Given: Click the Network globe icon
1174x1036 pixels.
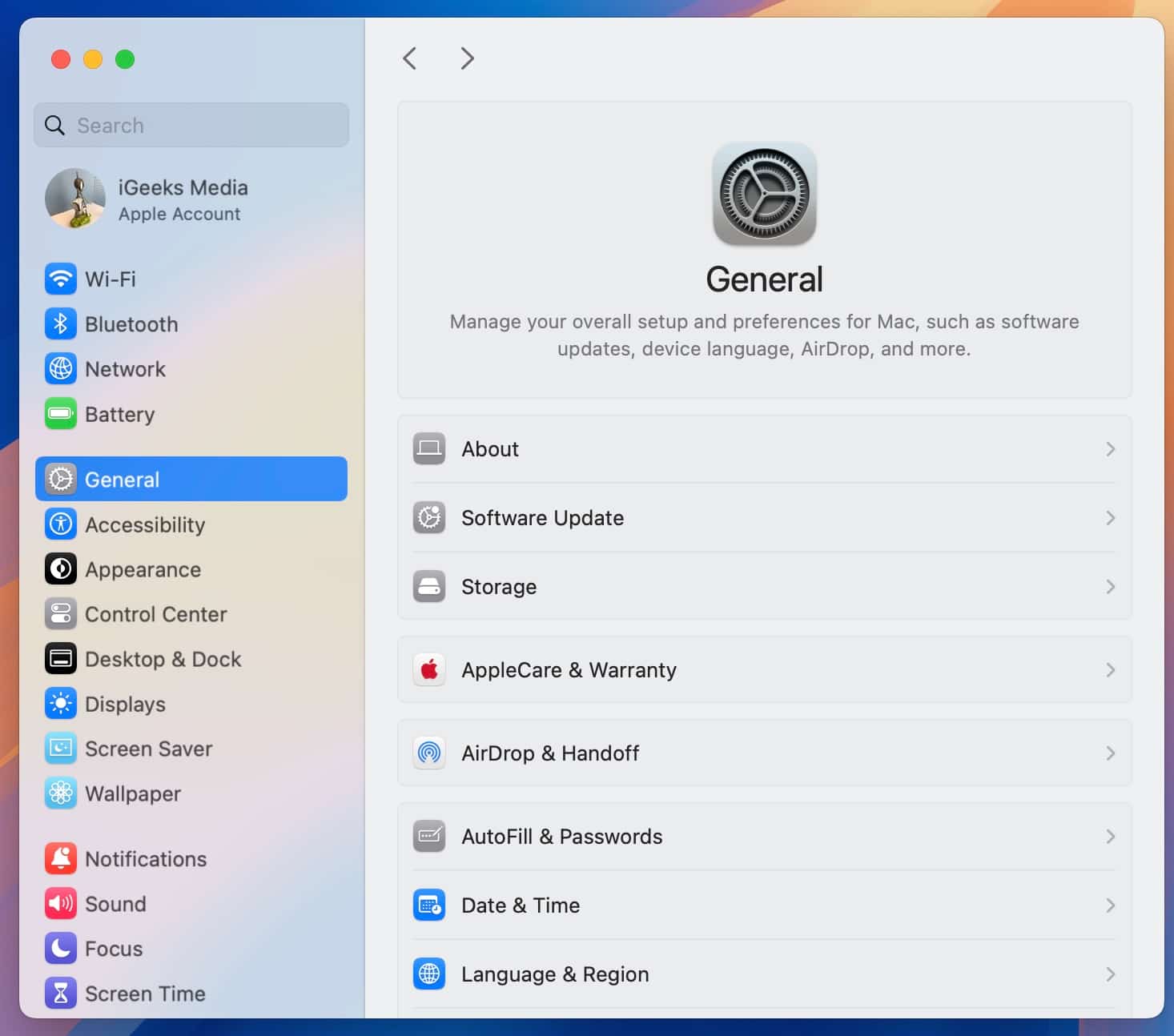Looking at the screenshot, I should 60,369.
